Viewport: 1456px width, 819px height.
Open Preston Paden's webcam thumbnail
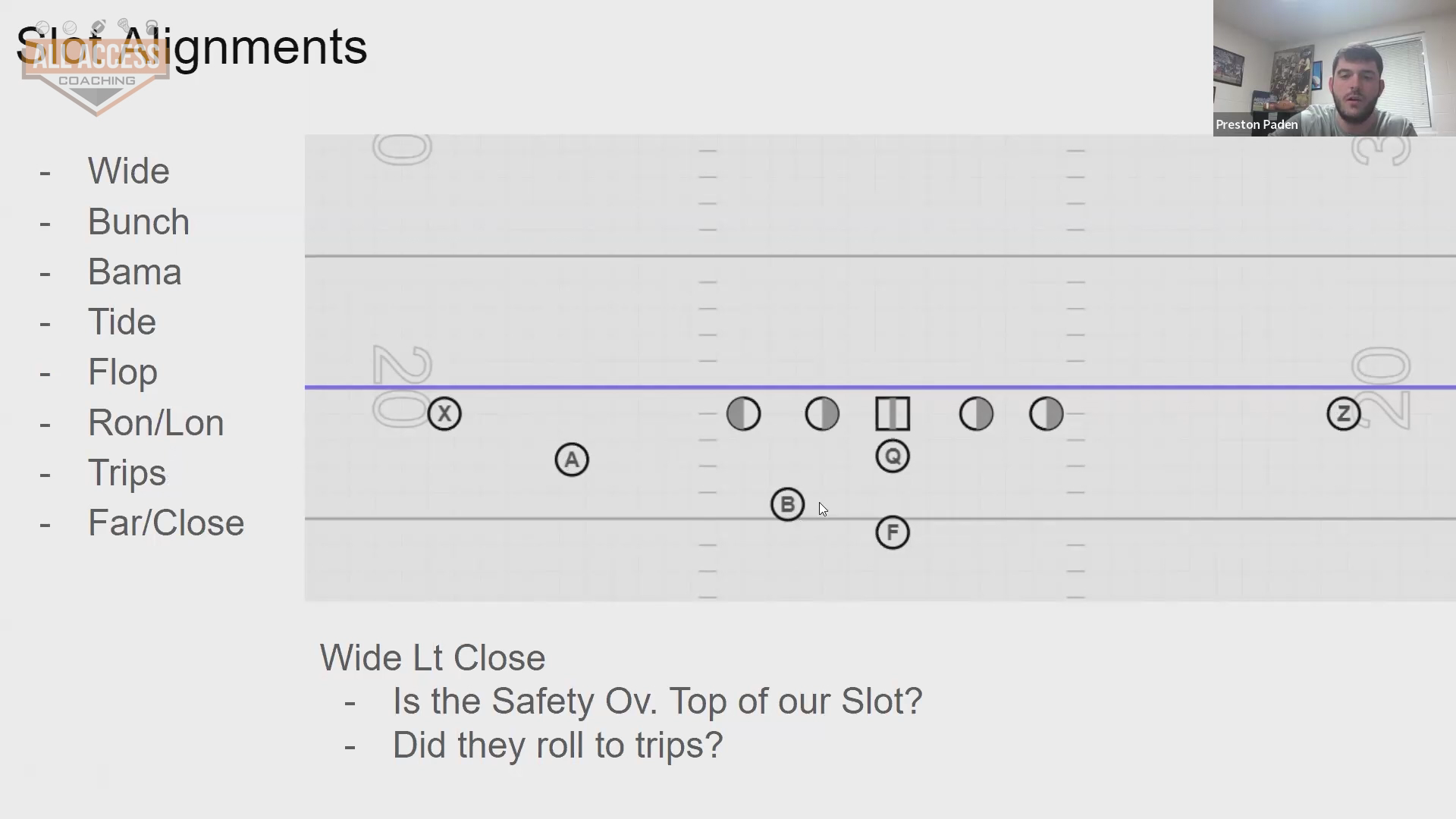[1334, 68]
